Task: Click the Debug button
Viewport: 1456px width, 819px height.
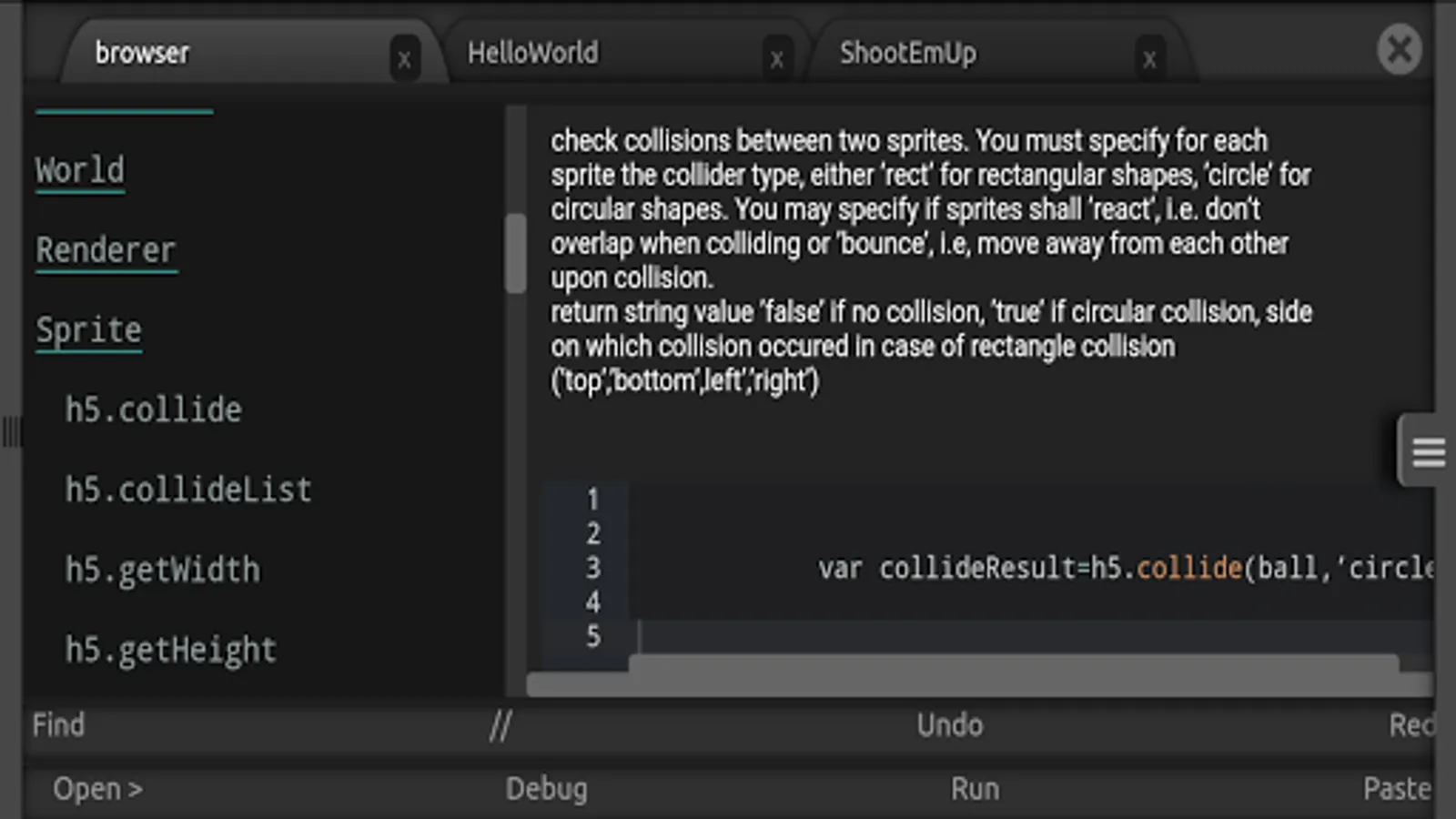Action: tap(546, 789)
